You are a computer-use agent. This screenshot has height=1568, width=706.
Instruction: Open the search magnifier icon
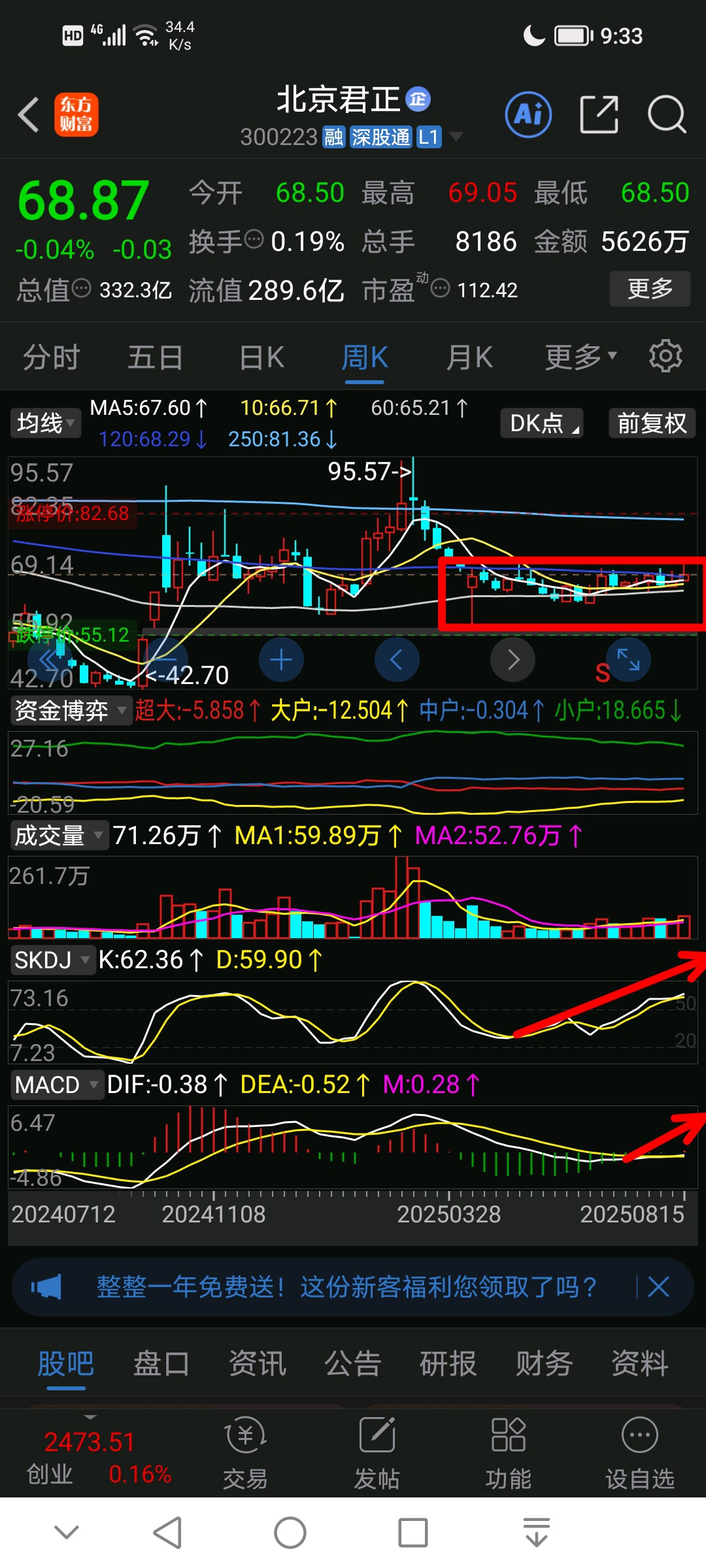coord(667,115)
